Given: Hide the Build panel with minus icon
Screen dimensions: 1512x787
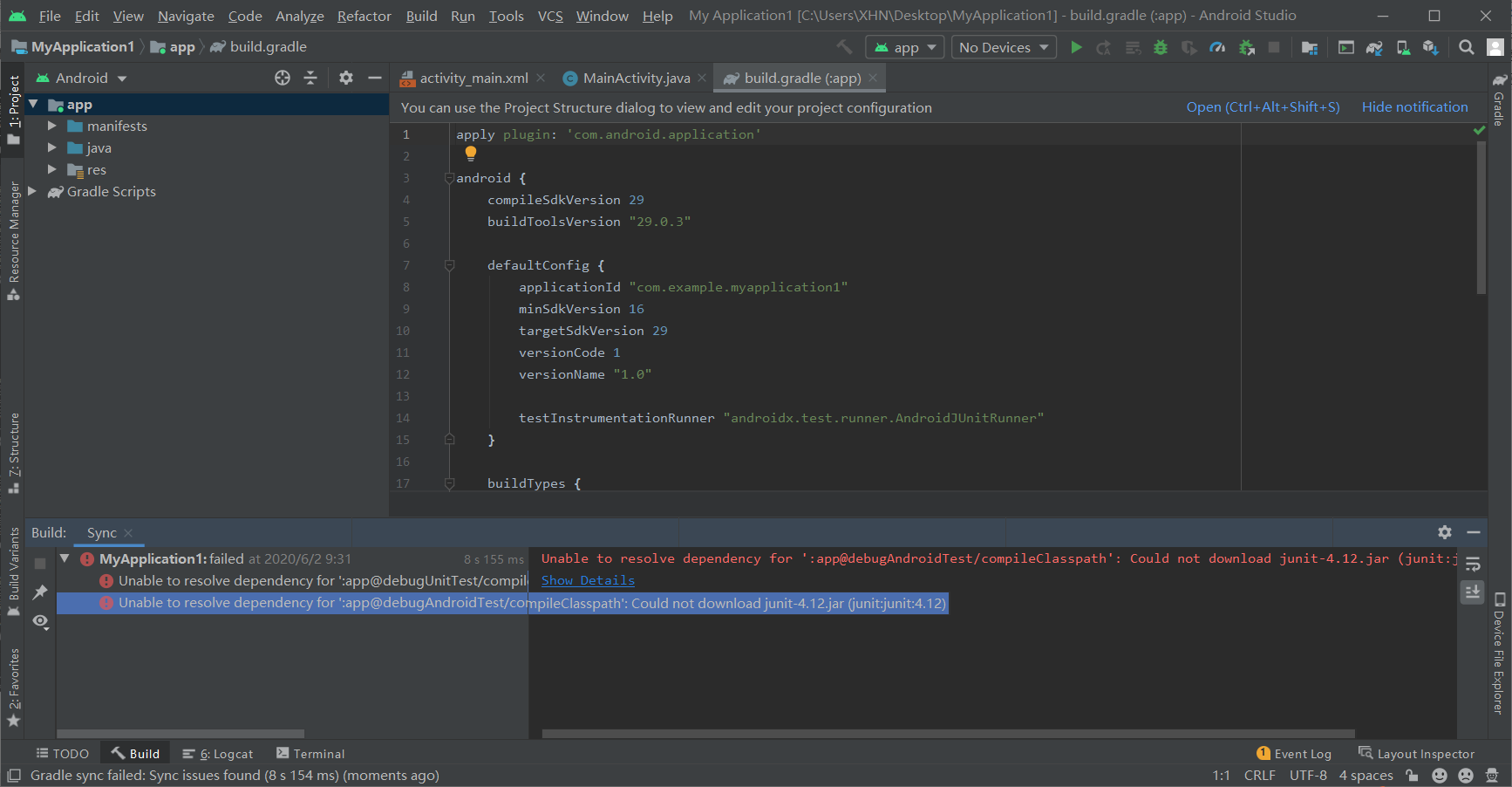Looking at the screenshot, I should [1474, 532].
